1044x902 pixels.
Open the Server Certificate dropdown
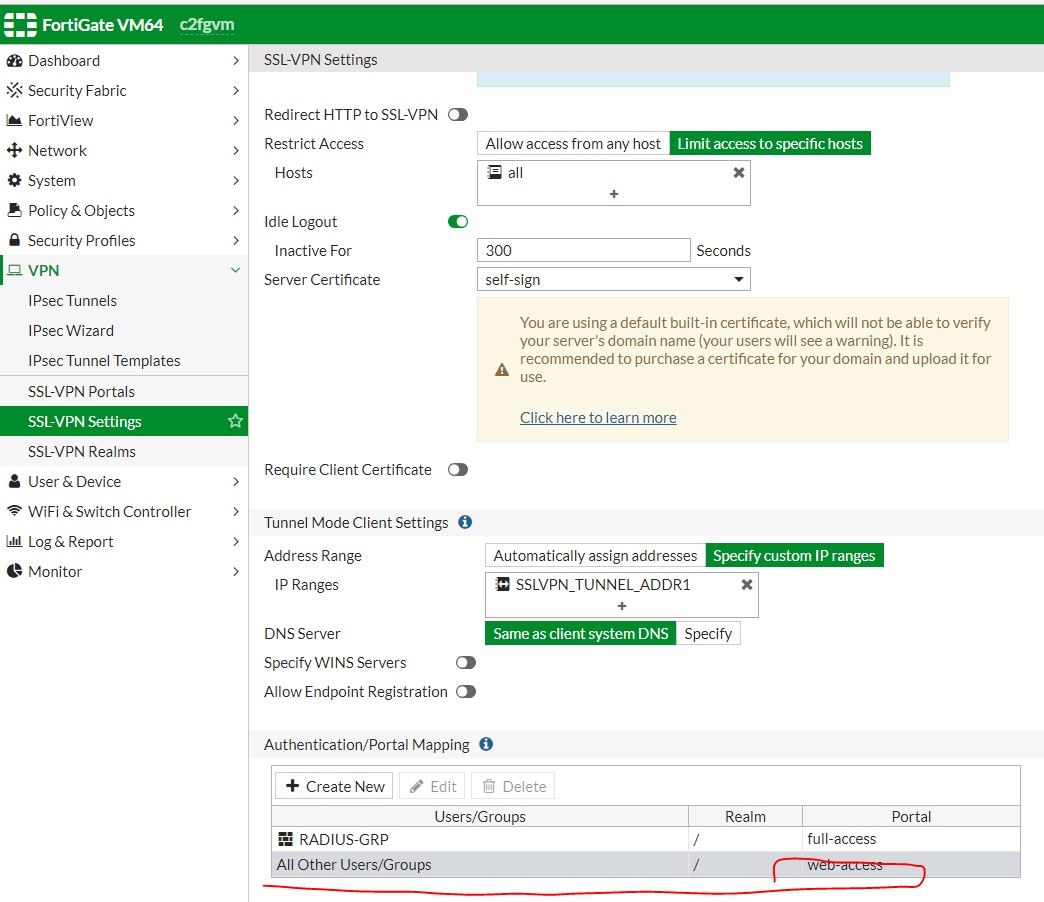tap(613, 280)
